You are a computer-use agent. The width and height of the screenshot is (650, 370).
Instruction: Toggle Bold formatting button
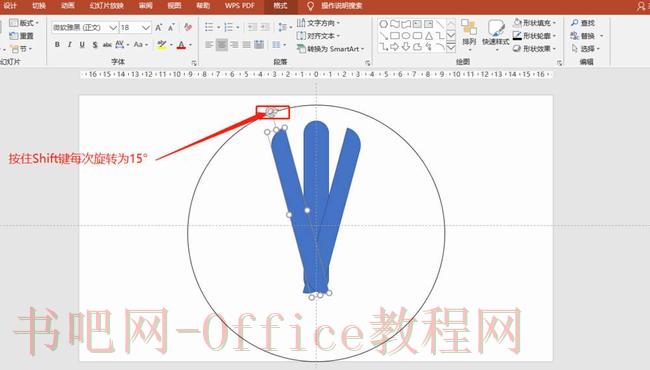57,44
